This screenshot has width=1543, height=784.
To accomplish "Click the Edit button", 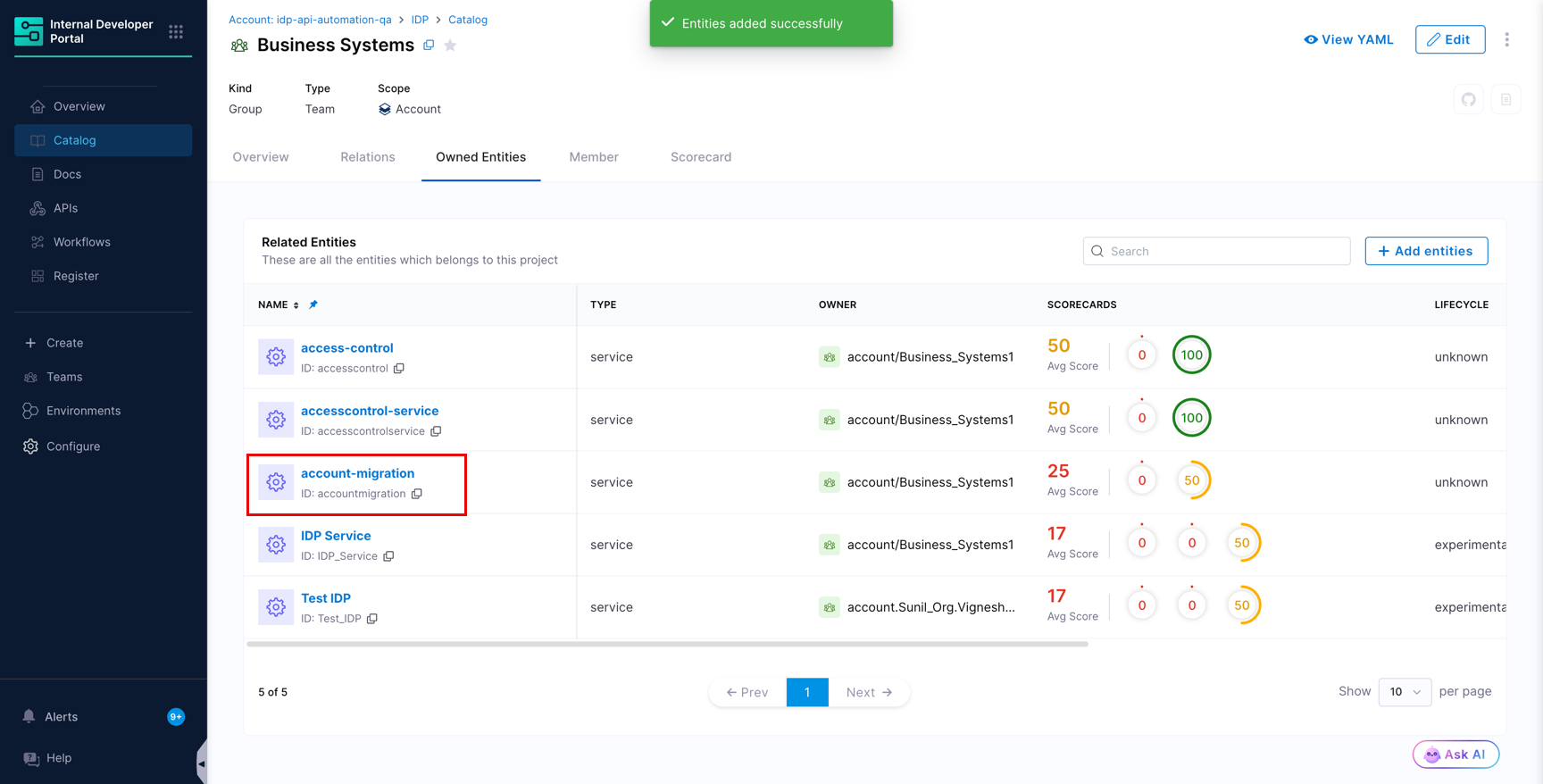I will tap(1450, 39).
